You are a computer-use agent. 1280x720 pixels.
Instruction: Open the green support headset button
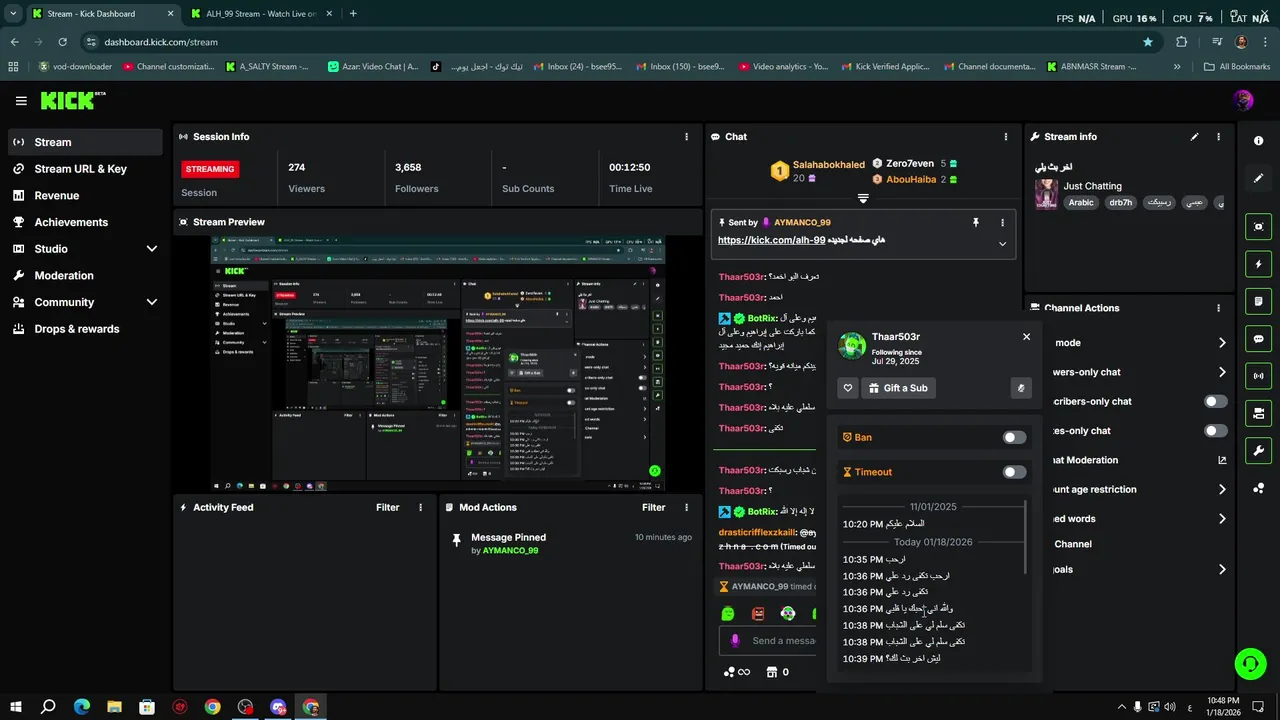pos(1249,663)
